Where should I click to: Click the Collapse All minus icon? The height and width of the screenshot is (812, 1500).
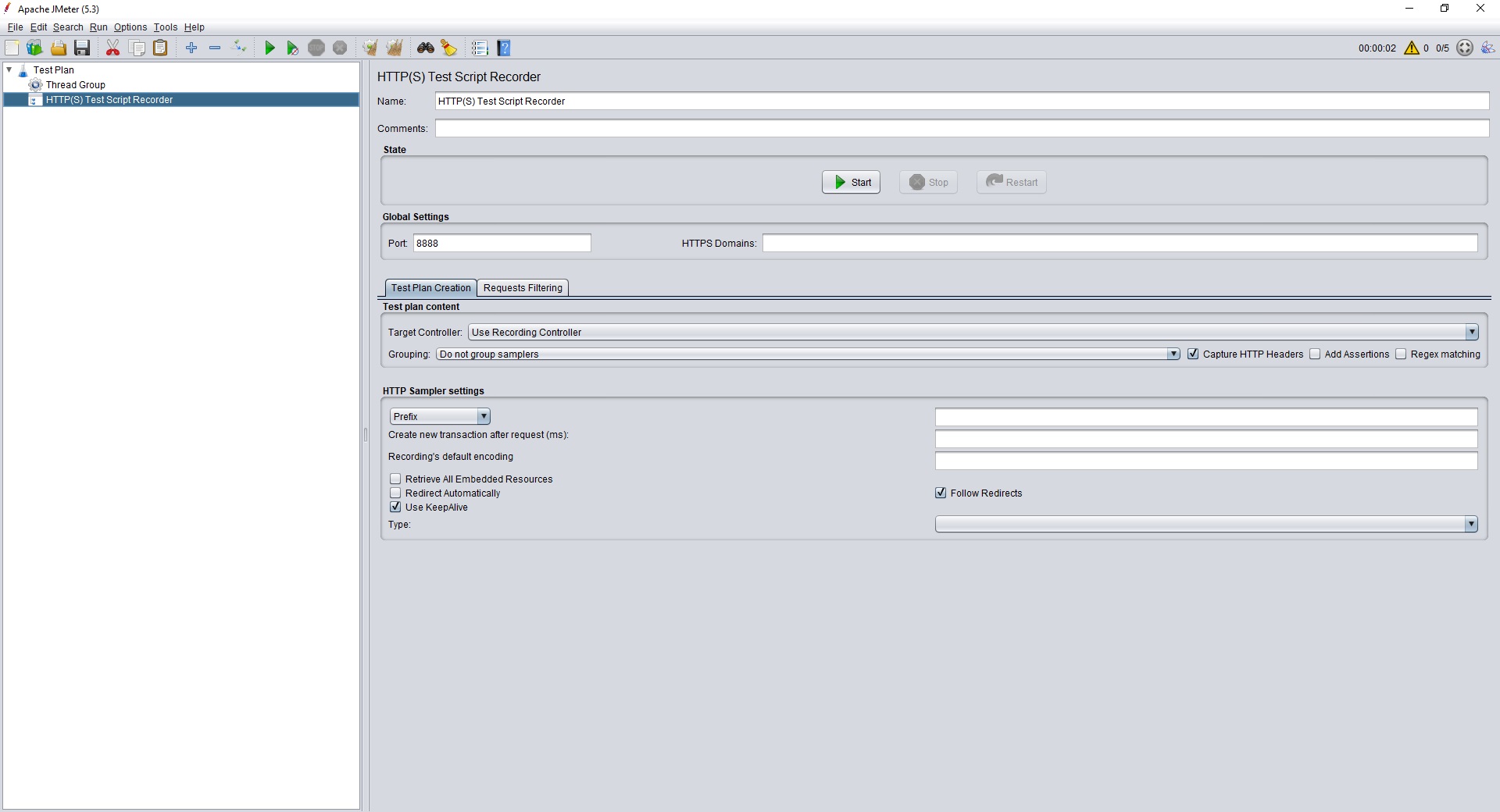point(215,48)
